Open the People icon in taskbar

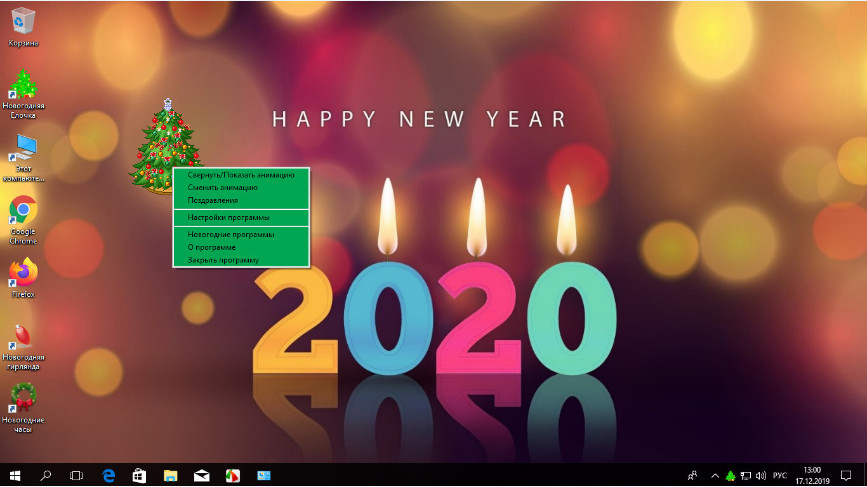tap(692, 475)
